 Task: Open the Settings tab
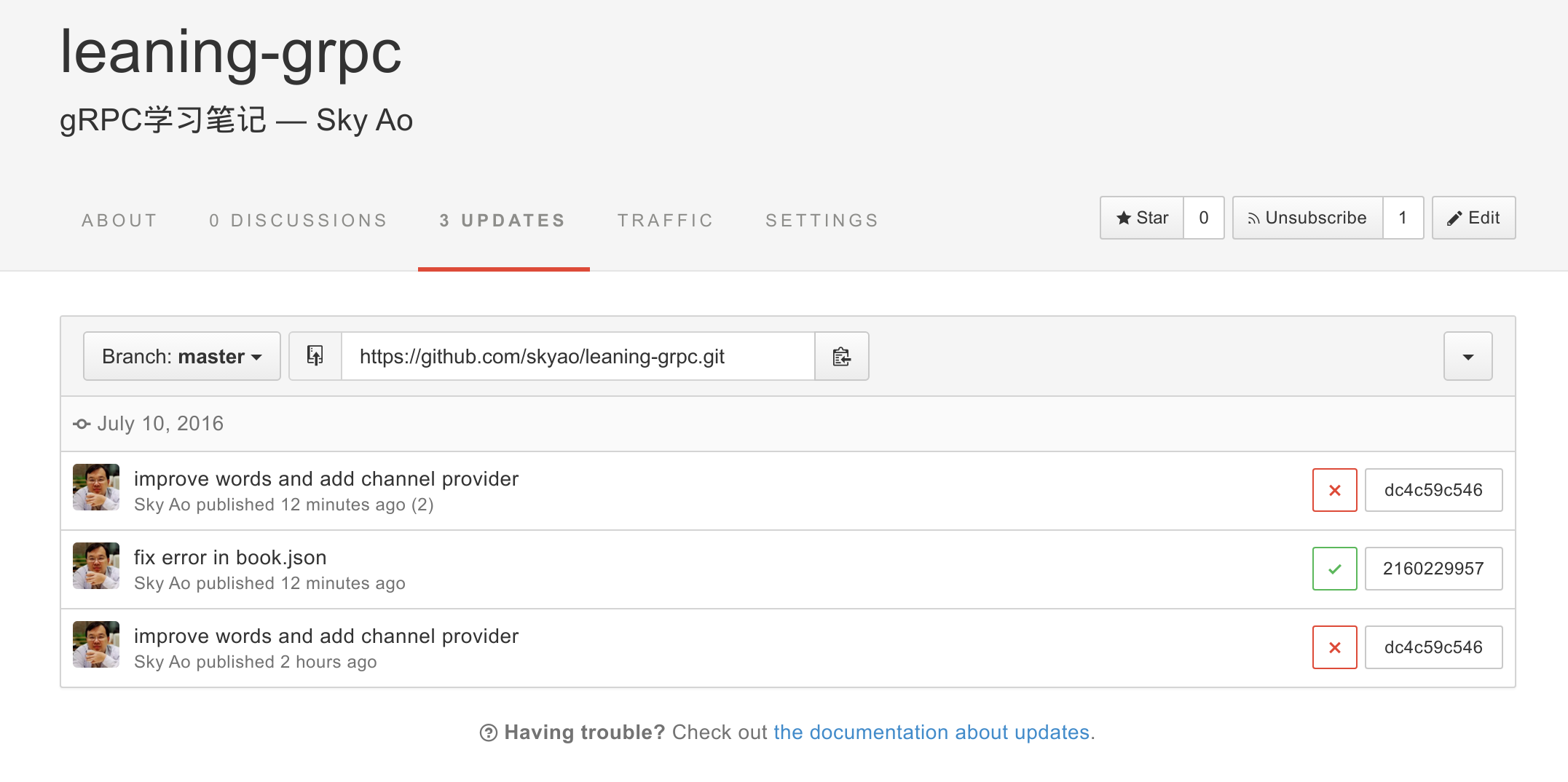pyautogui.click(x=822, y=221)
